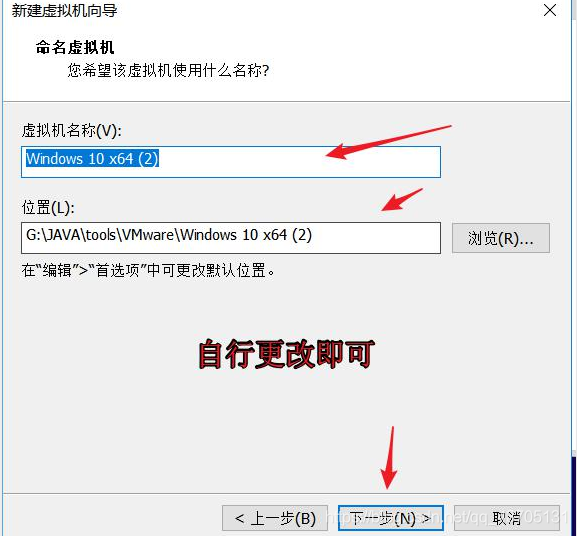Image resolution: width=577 pixels, height=536 pixels.
Task: Click the red arrow pointing at name field
Action: pos(388,142)
